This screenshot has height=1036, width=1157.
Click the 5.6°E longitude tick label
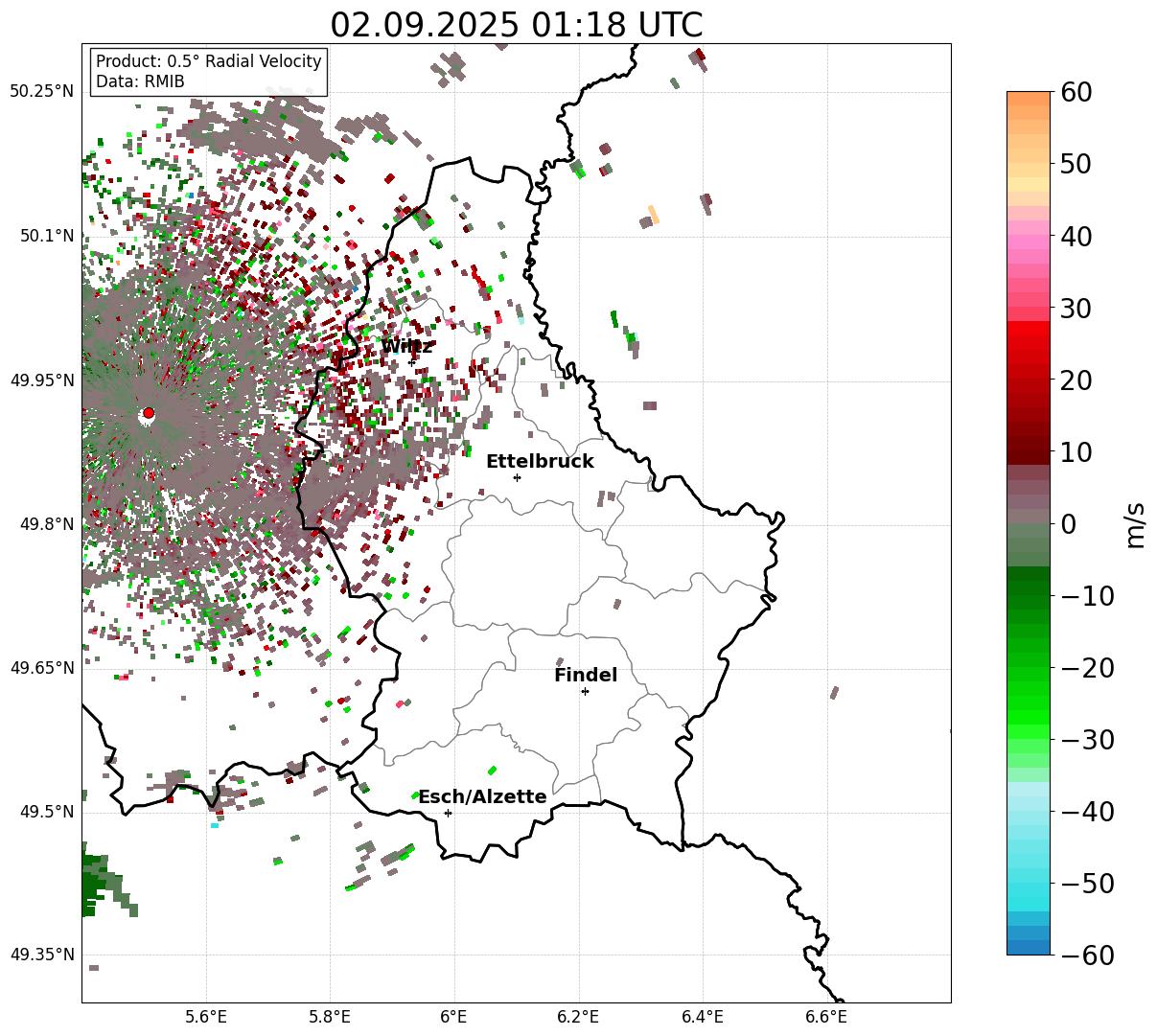click(206, 1016)
